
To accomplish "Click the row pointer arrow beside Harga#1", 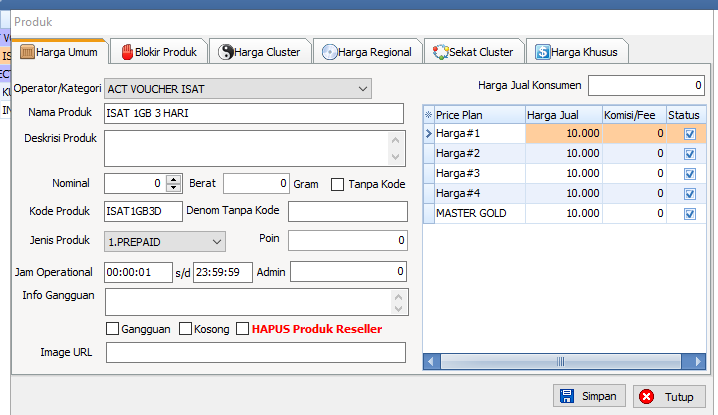I will [x=429, y=134].
